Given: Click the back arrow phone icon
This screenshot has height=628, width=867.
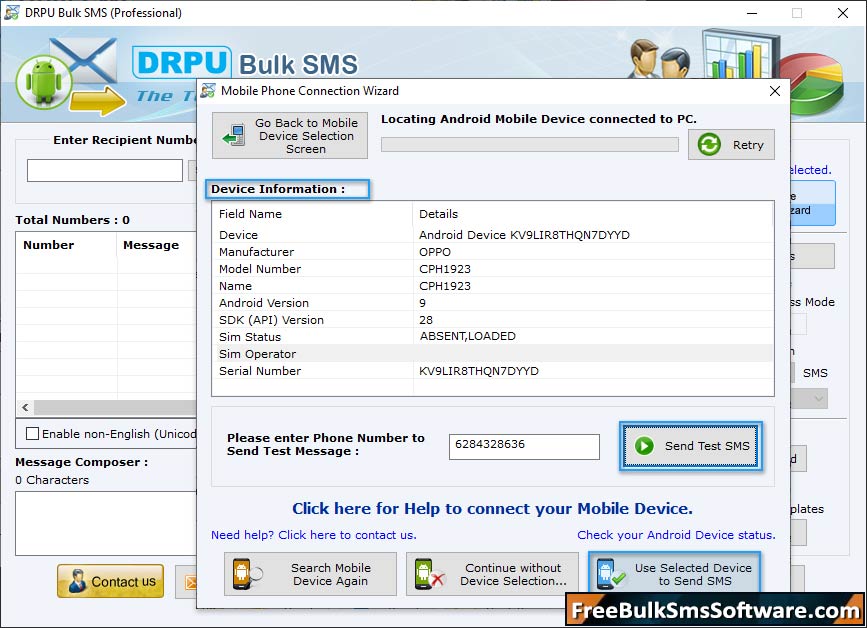Looking at the screenshot, I should coord(234,135).
